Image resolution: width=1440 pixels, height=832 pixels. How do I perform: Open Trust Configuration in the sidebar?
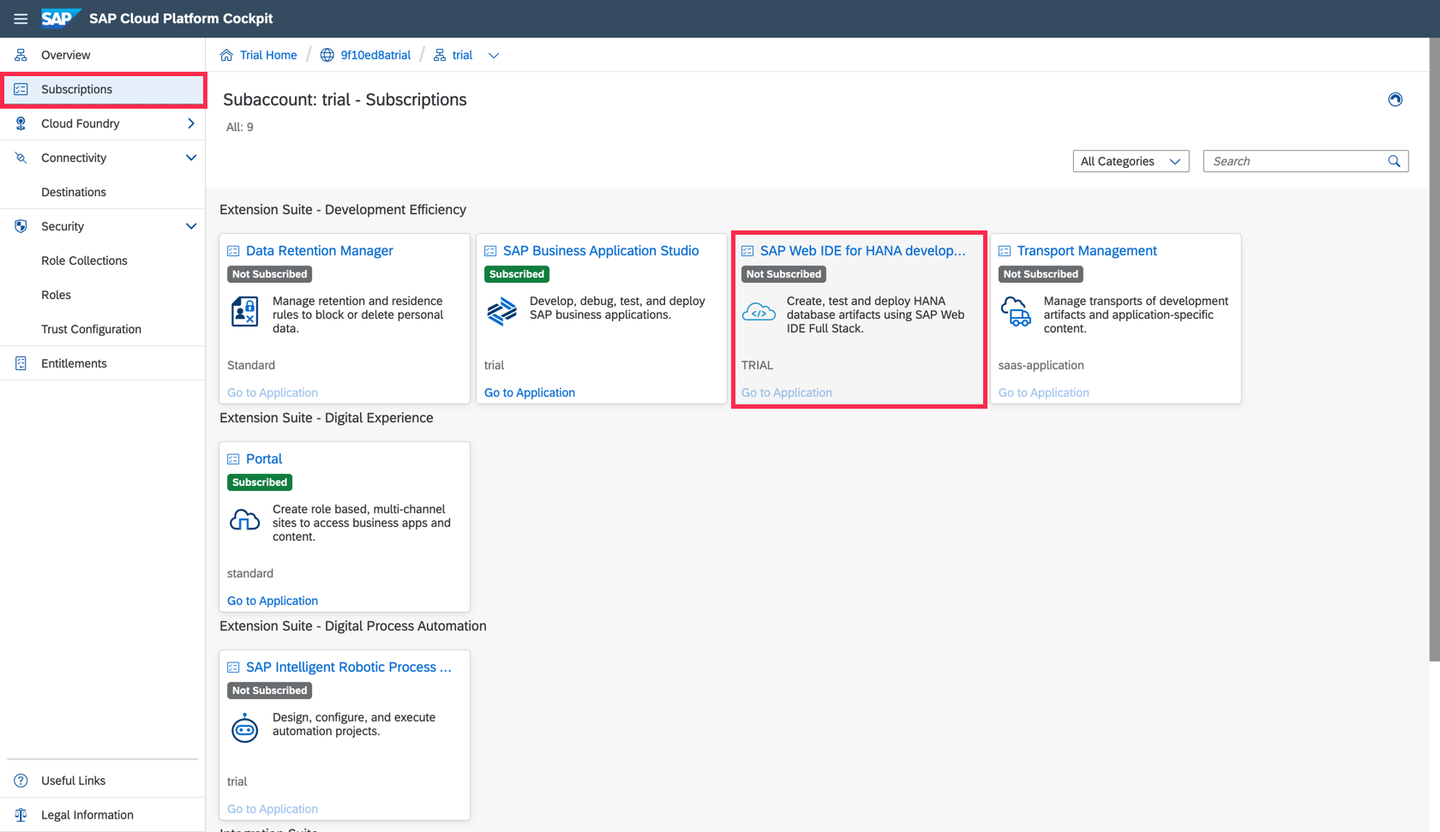point(103,329)
